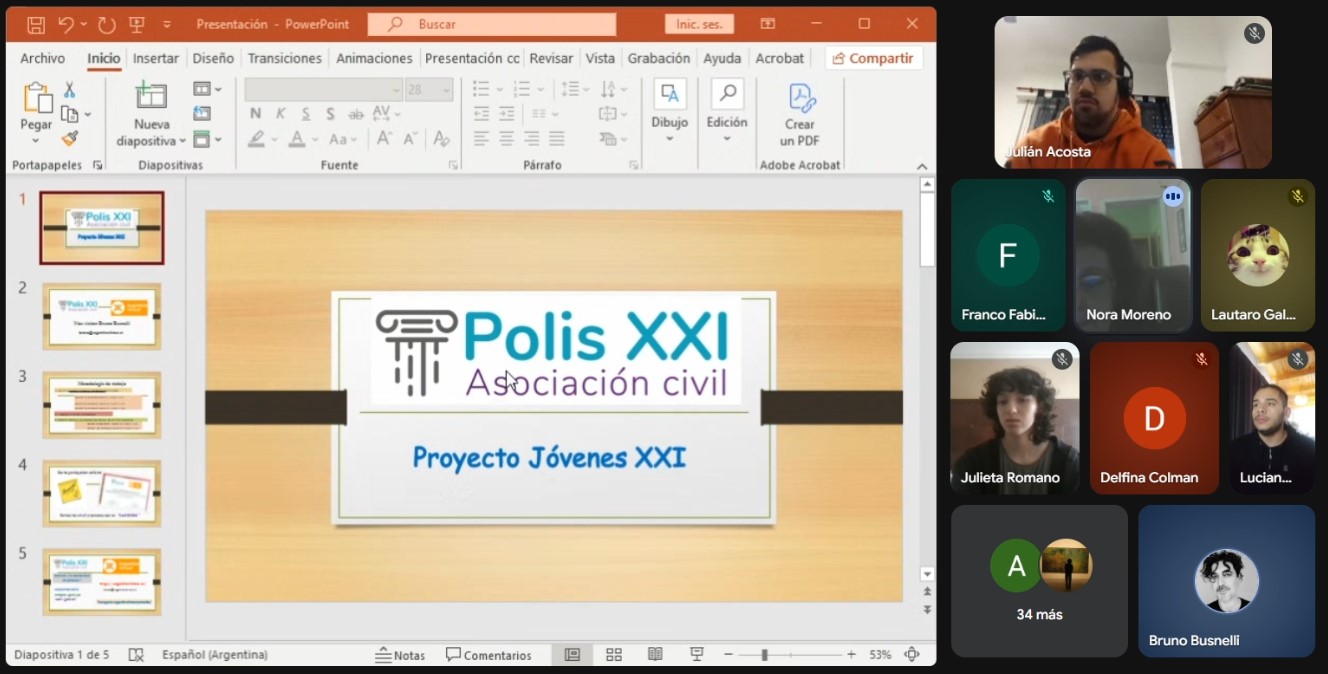
Task: Open the Animaciones tab
Action: click(x=374, y=58)
